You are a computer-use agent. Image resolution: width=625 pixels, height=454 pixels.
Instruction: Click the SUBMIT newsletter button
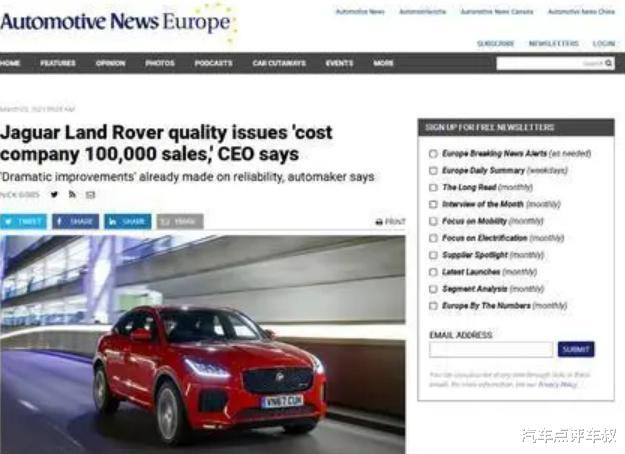[576, 350]
